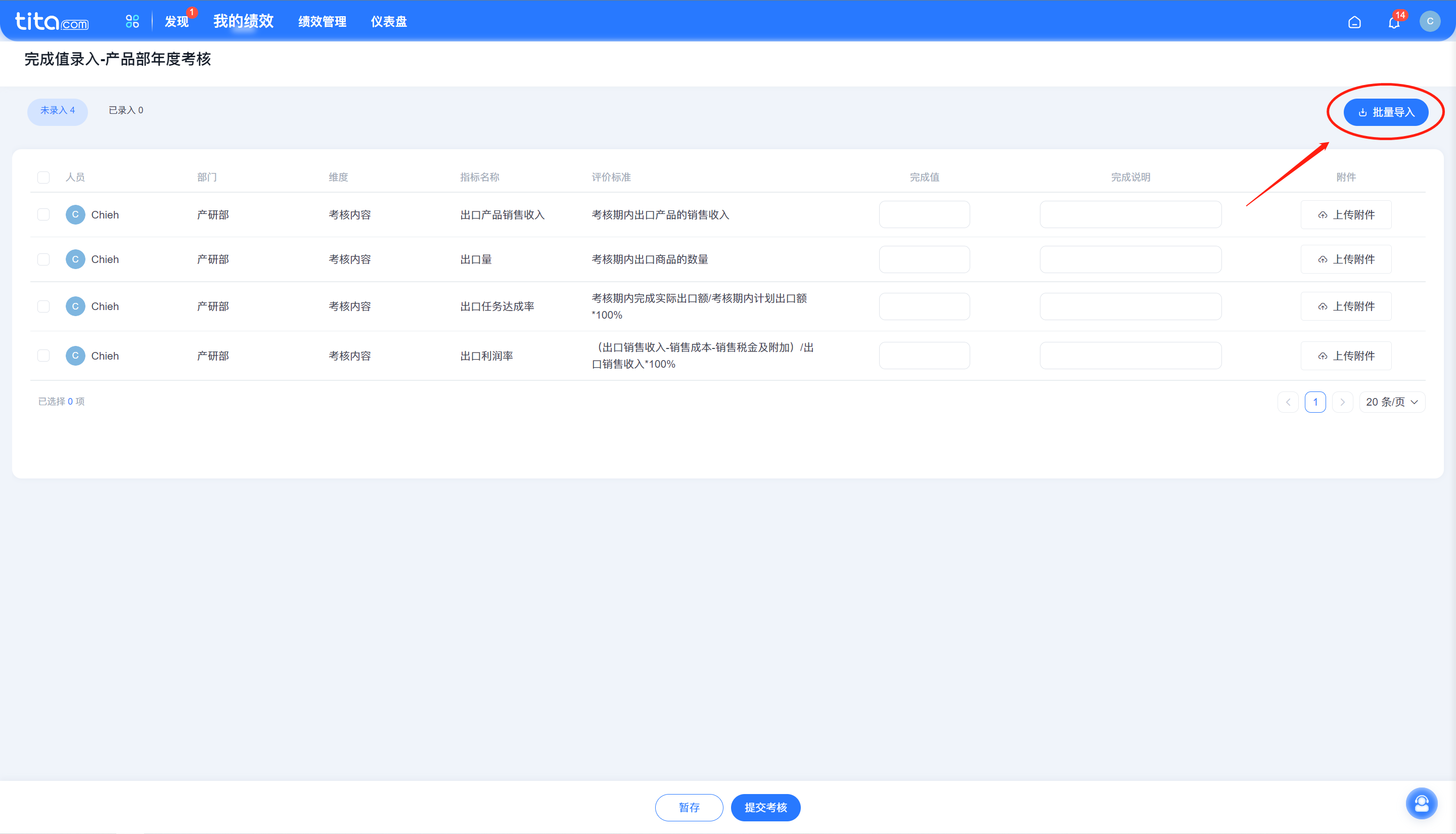Click the 出口任务达成率 indicator name
Viewport: 1456px width, 834px height.
pos(497,306)
